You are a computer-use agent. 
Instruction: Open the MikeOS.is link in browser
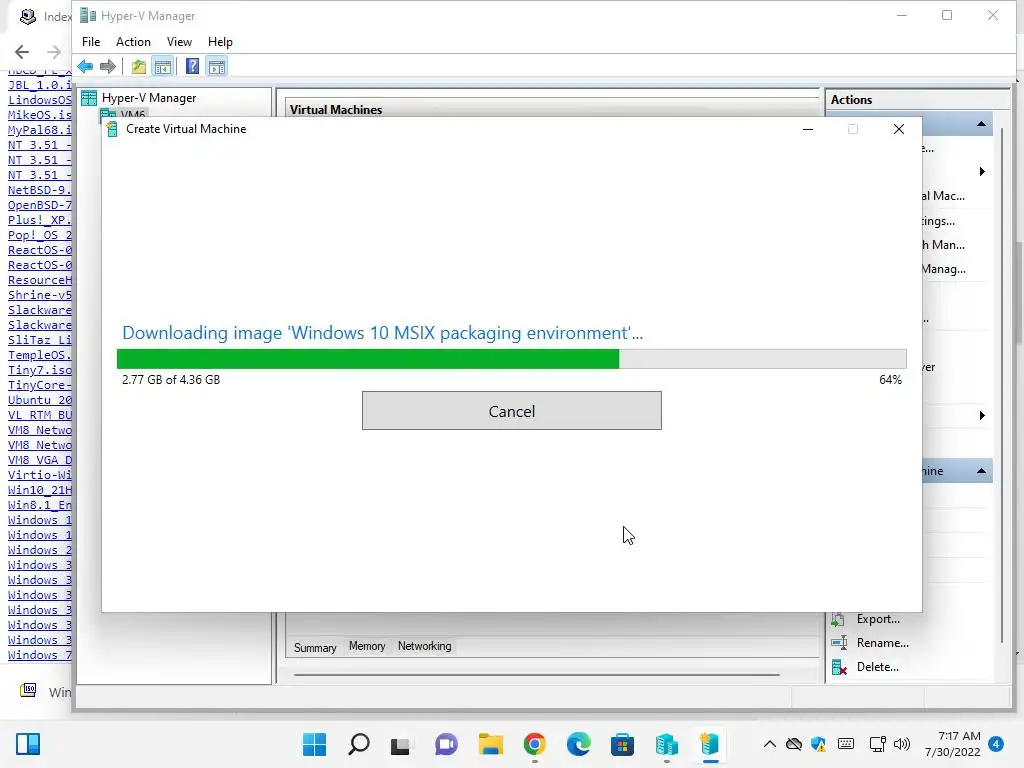tap(40, 115)
